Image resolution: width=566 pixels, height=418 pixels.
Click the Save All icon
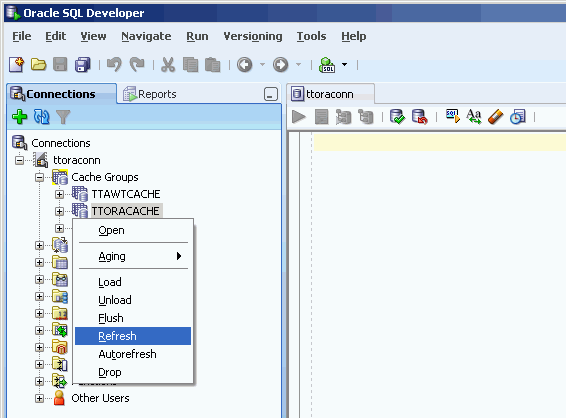pos(83,65)
